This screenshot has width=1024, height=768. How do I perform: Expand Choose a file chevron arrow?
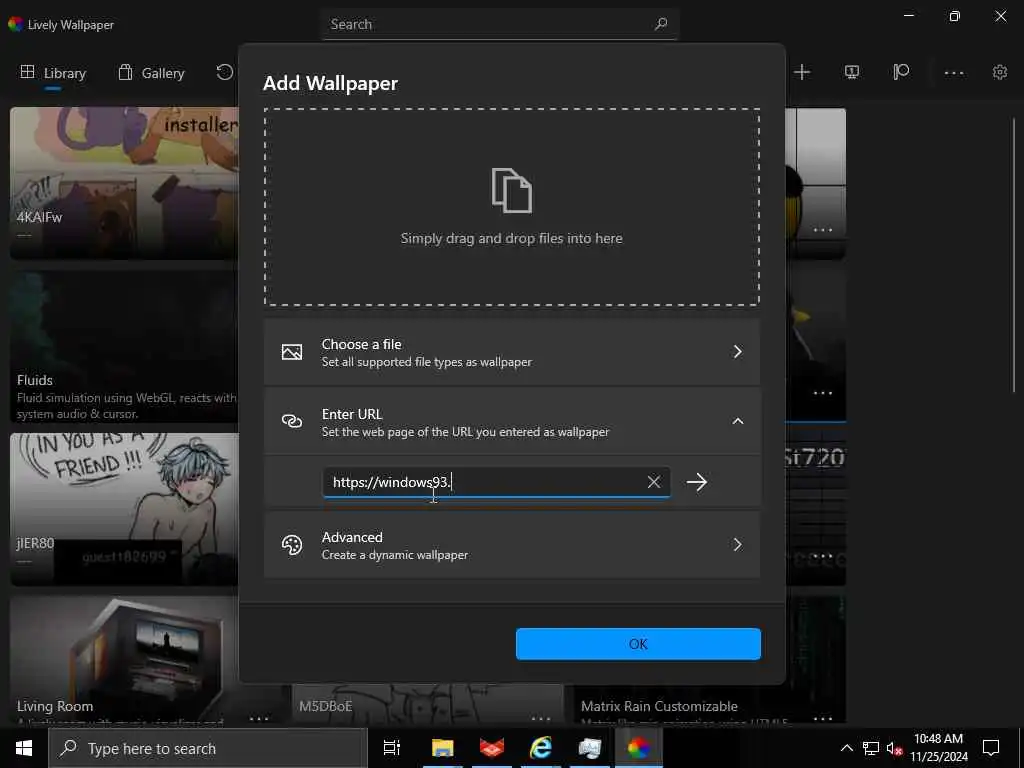pyautogui.click(x=737, y=352)
